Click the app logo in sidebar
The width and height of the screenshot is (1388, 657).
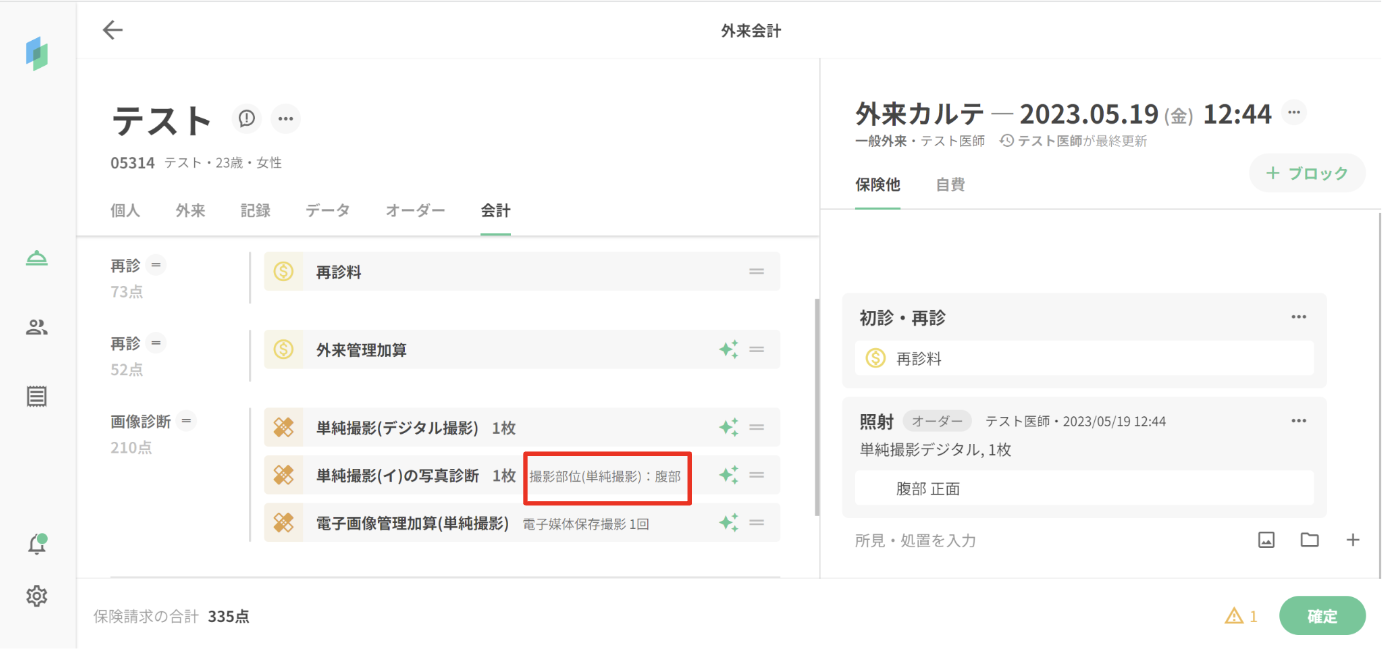click(37, 53)
